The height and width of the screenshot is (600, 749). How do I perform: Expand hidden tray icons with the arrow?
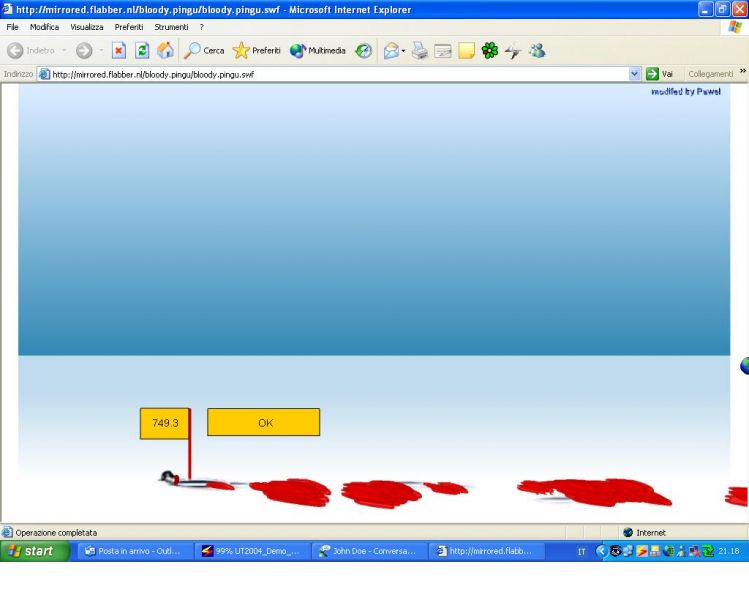pos(601,551)
